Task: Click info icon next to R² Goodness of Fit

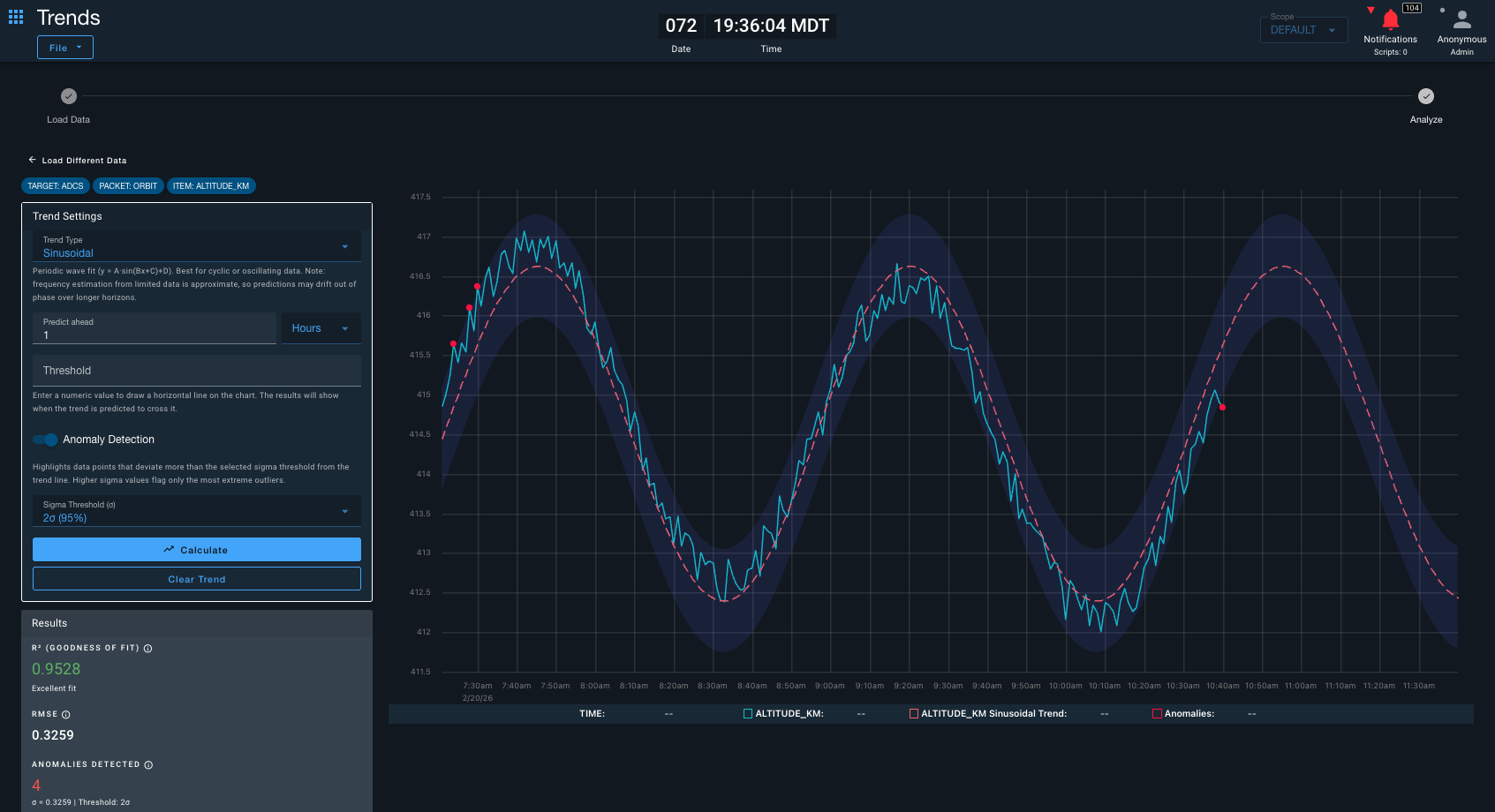Action: 148,649
